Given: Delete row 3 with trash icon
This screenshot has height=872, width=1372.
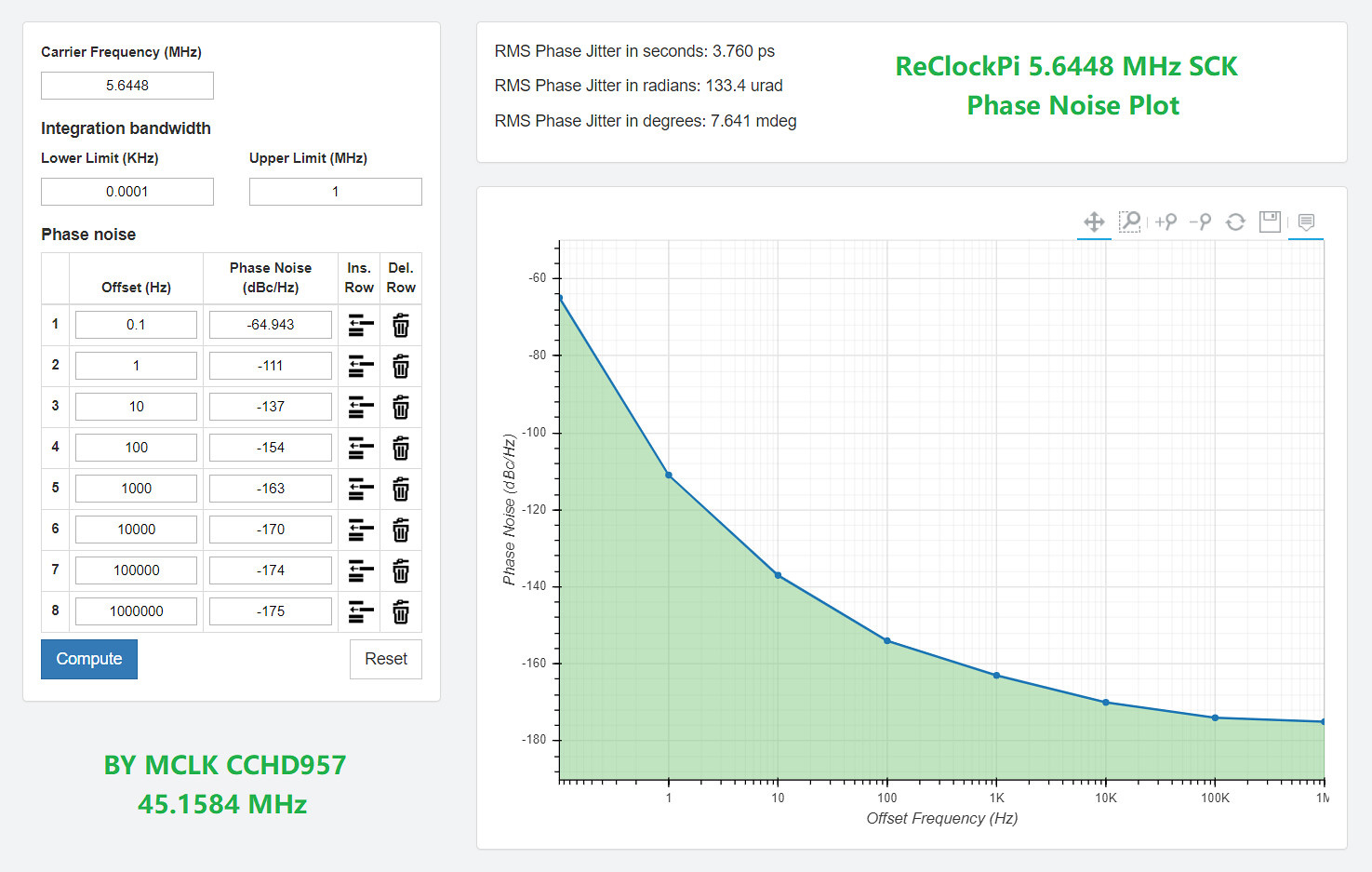Looking at the screenshot, I should [x=401, y=408].
